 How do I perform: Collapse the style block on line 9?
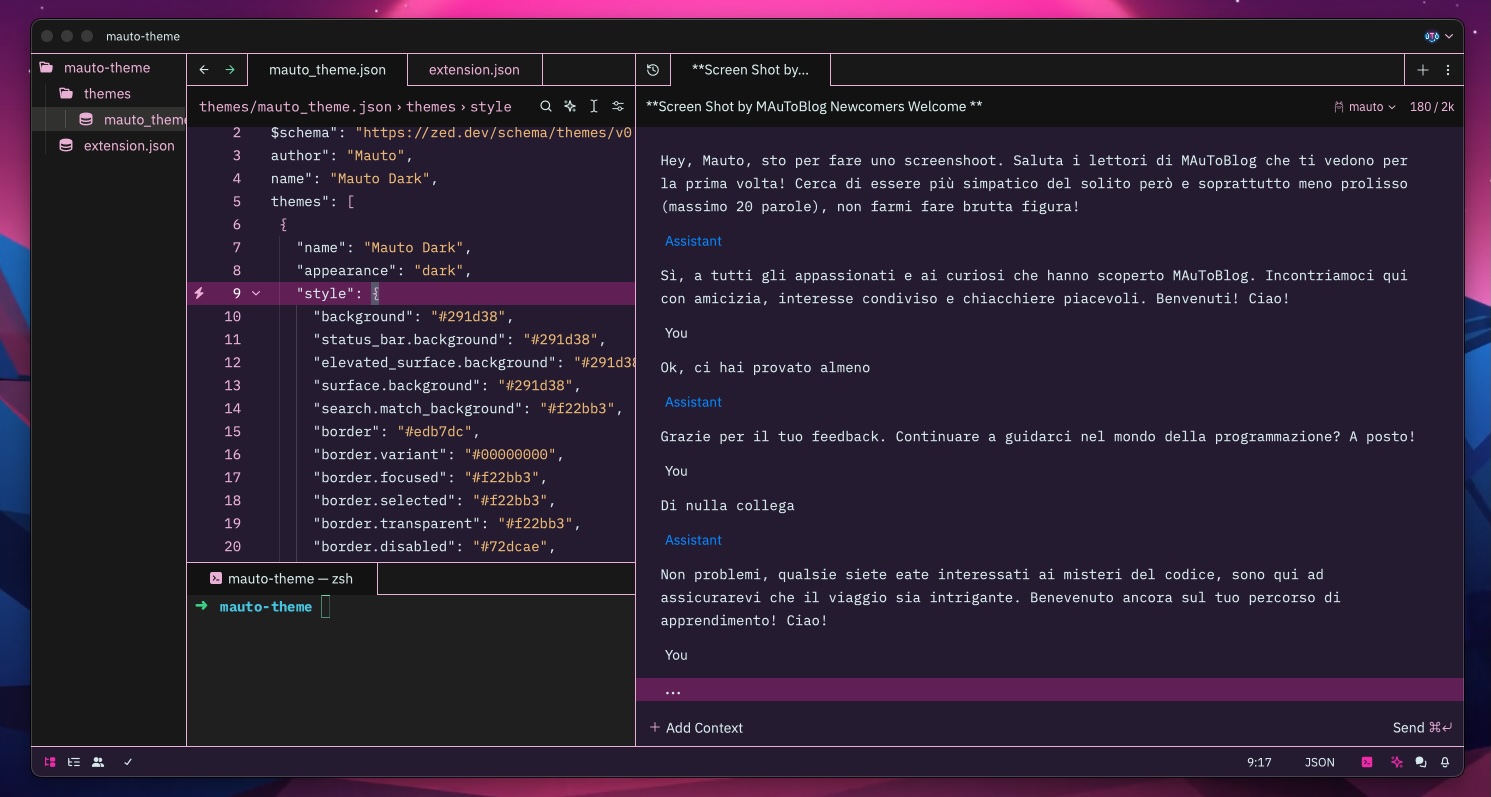click(x=257, y=293)
